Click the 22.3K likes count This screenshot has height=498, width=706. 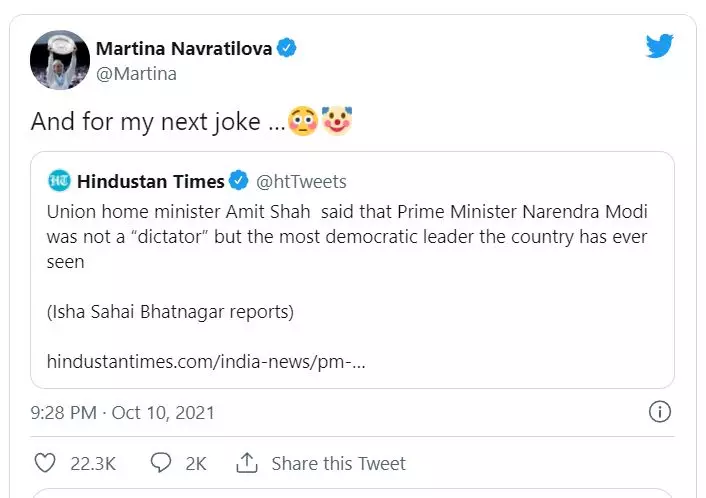(x=93, y=463)
